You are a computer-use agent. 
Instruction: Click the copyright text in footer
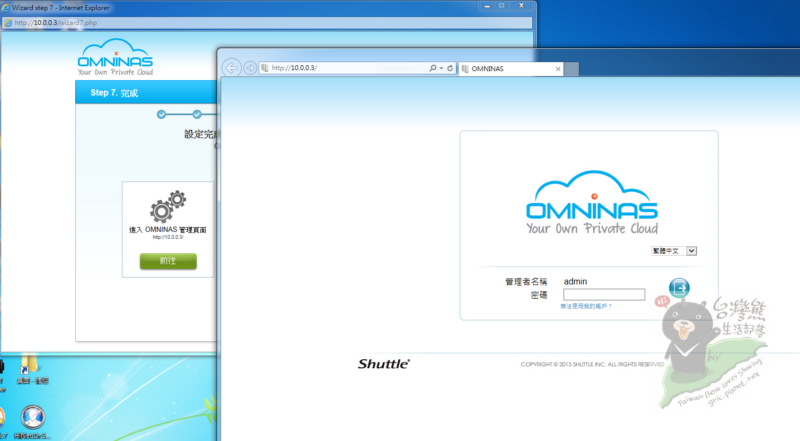pyautogui.click(x=592, y=364)
